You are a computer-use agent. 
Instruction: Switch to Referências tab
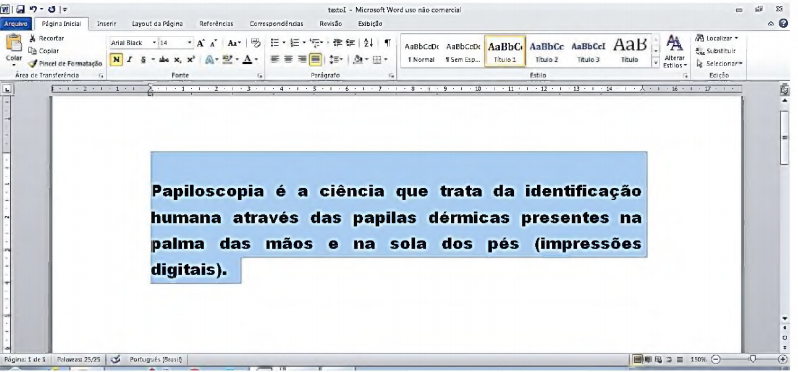click(216, 24)
